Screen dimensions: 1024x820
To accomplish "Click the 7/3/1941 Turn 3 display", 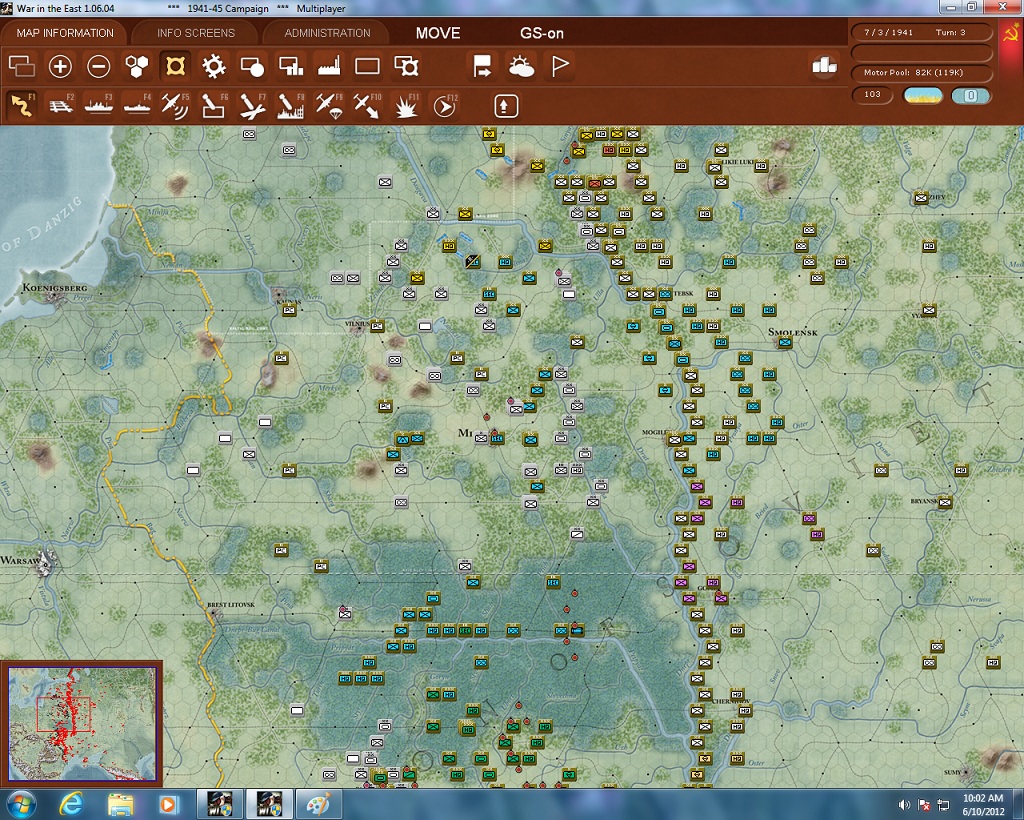I will [x=920, y=32].
